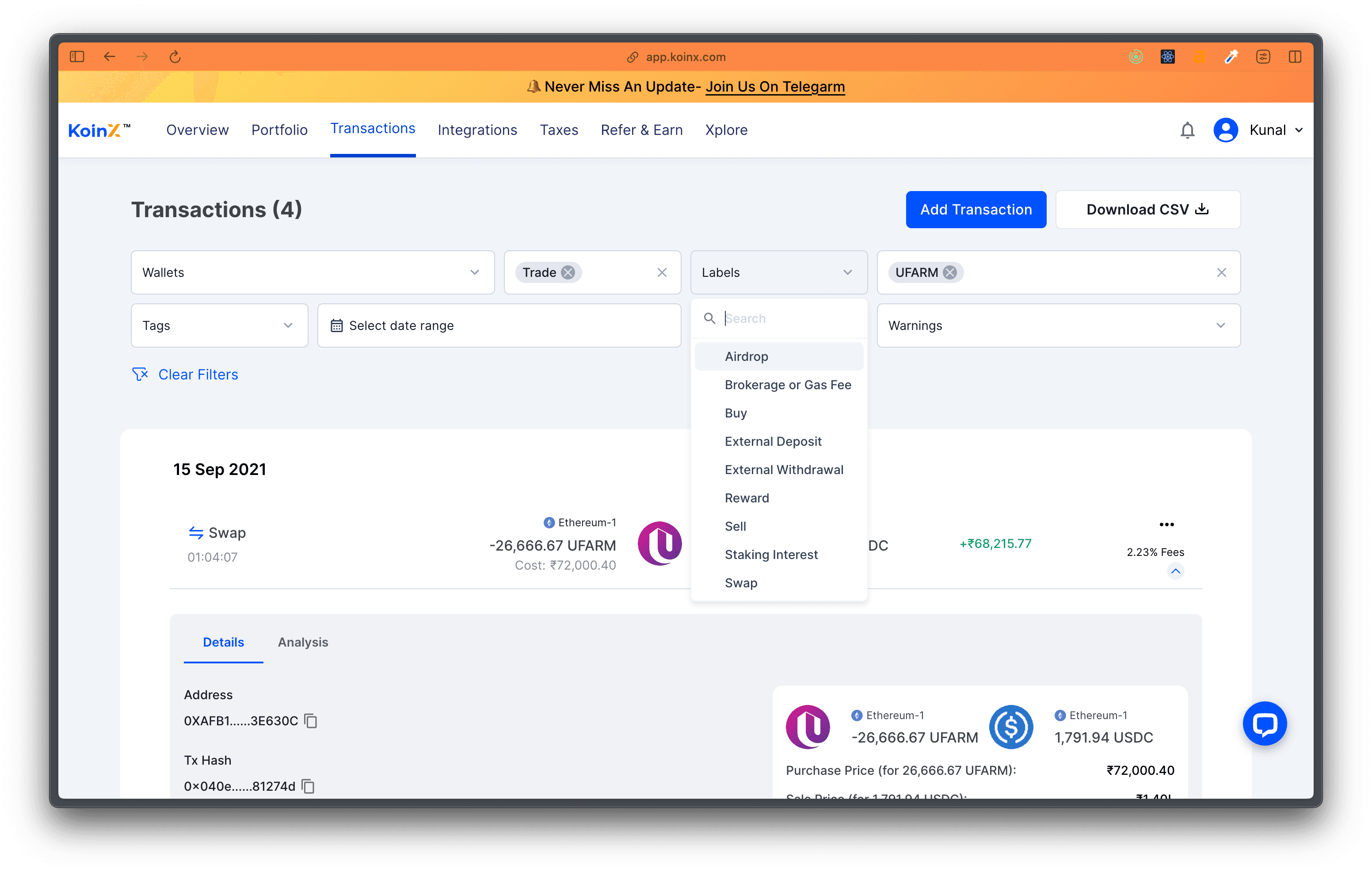
Task: Select Airdrop from the Labels list
Action: click(747, 356)
